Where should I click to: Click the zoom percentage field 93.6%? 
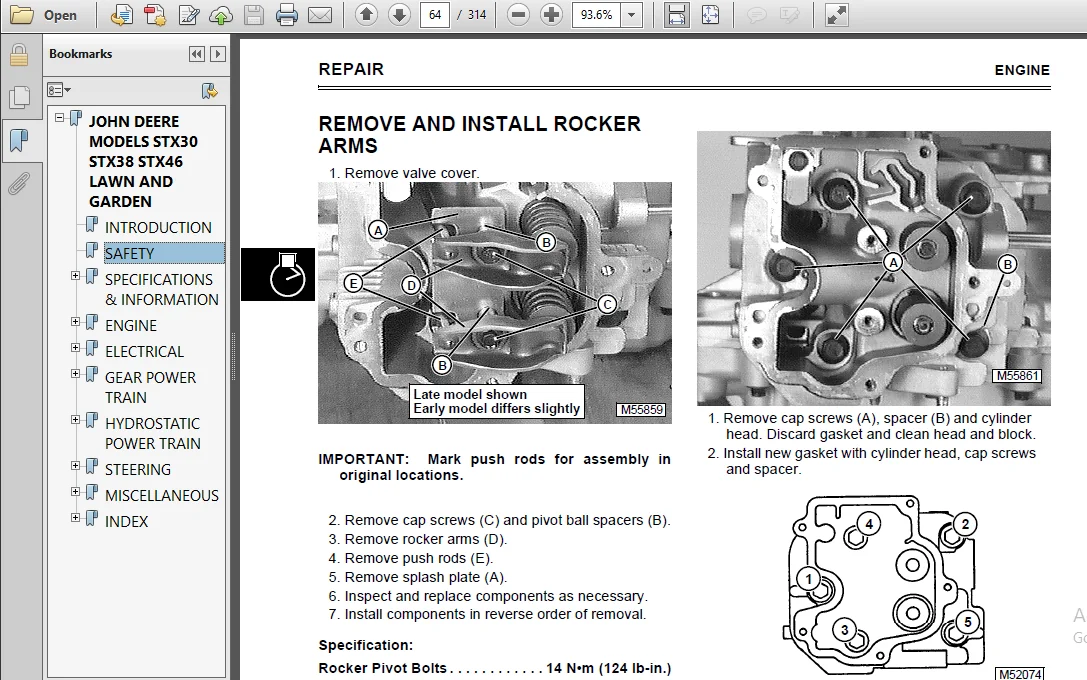[596, 15]
